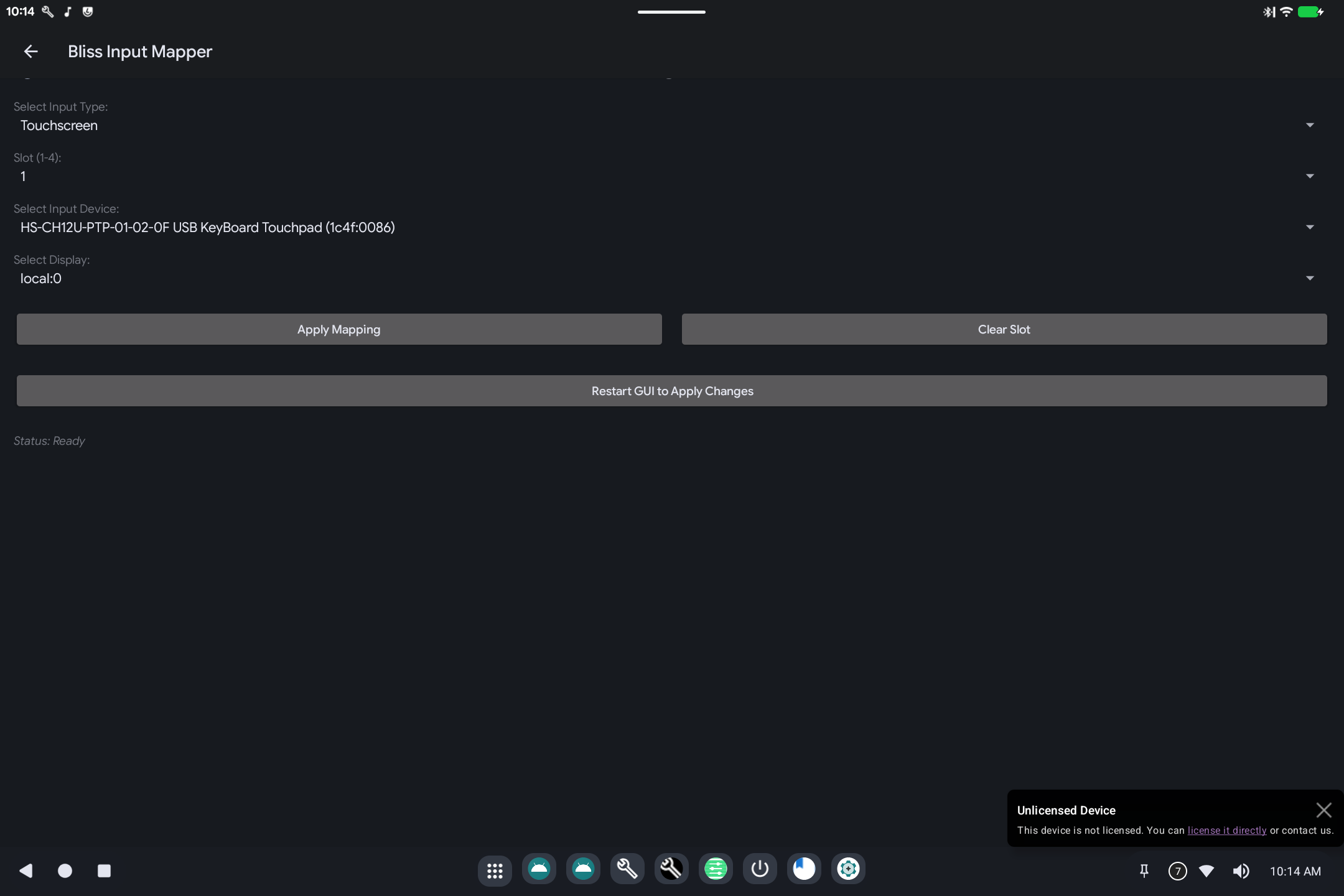Open the black-circle wrench taskbar app

click(671, 870)
